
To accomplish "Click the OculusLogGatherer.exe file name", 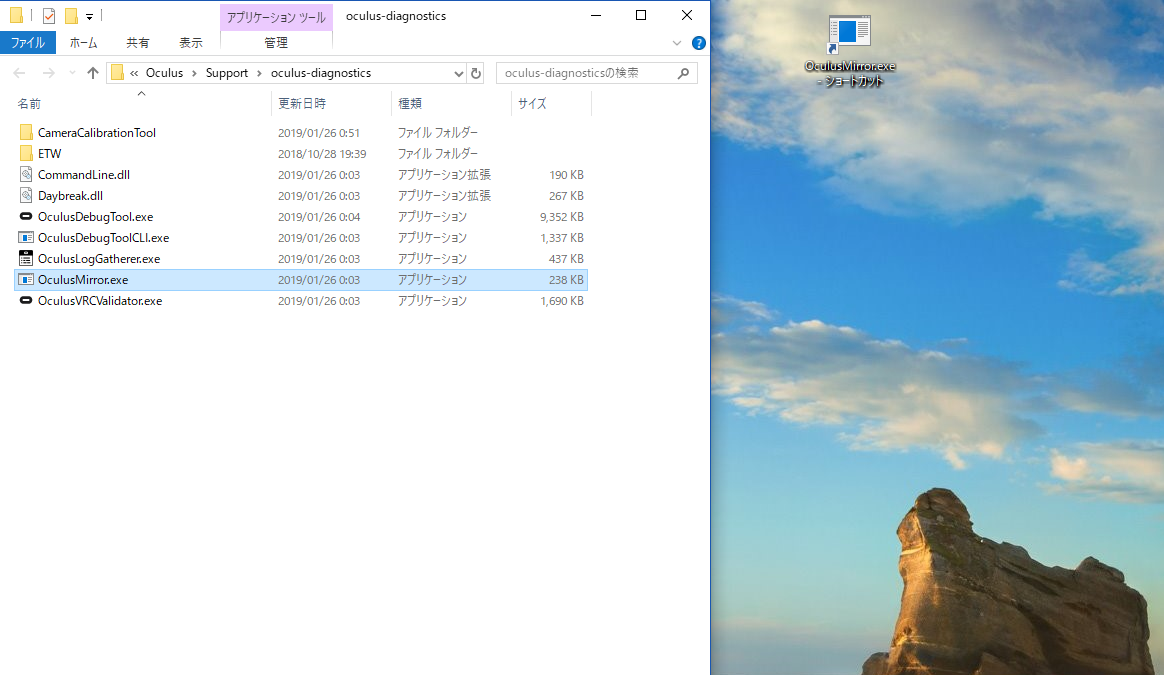I will click(99, 259).
